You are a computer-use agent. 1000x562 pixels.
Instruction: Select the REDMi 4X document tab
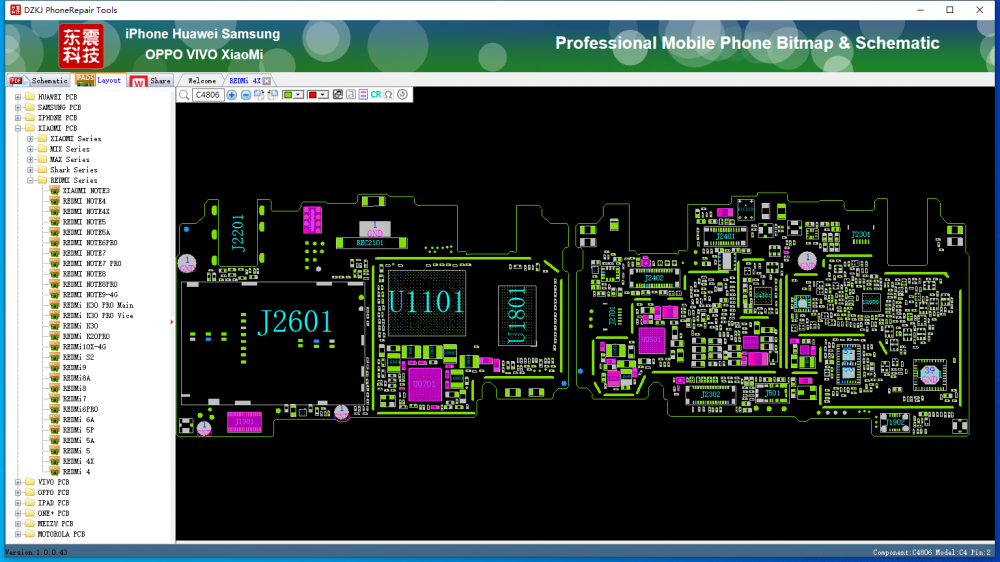(245, 81)
